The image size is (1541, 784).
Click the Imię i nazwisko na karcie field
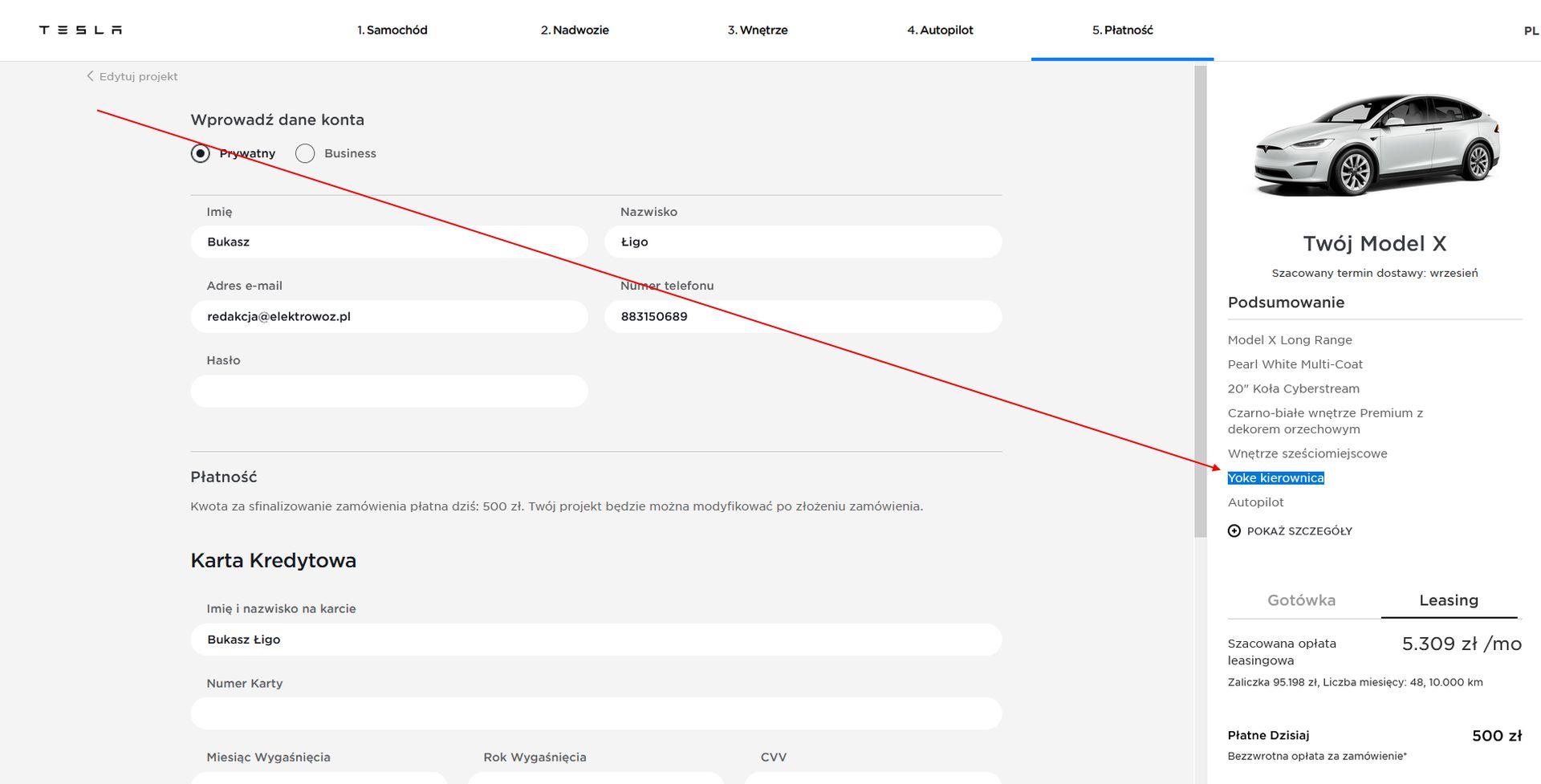click(596, 640)
